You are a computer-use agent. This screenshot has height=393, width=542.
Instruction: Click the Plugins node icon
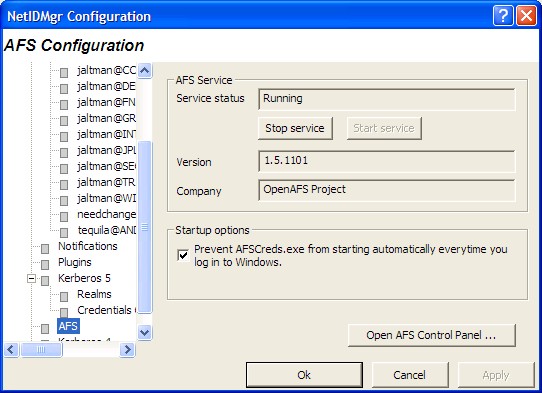(x=45, y=264)
